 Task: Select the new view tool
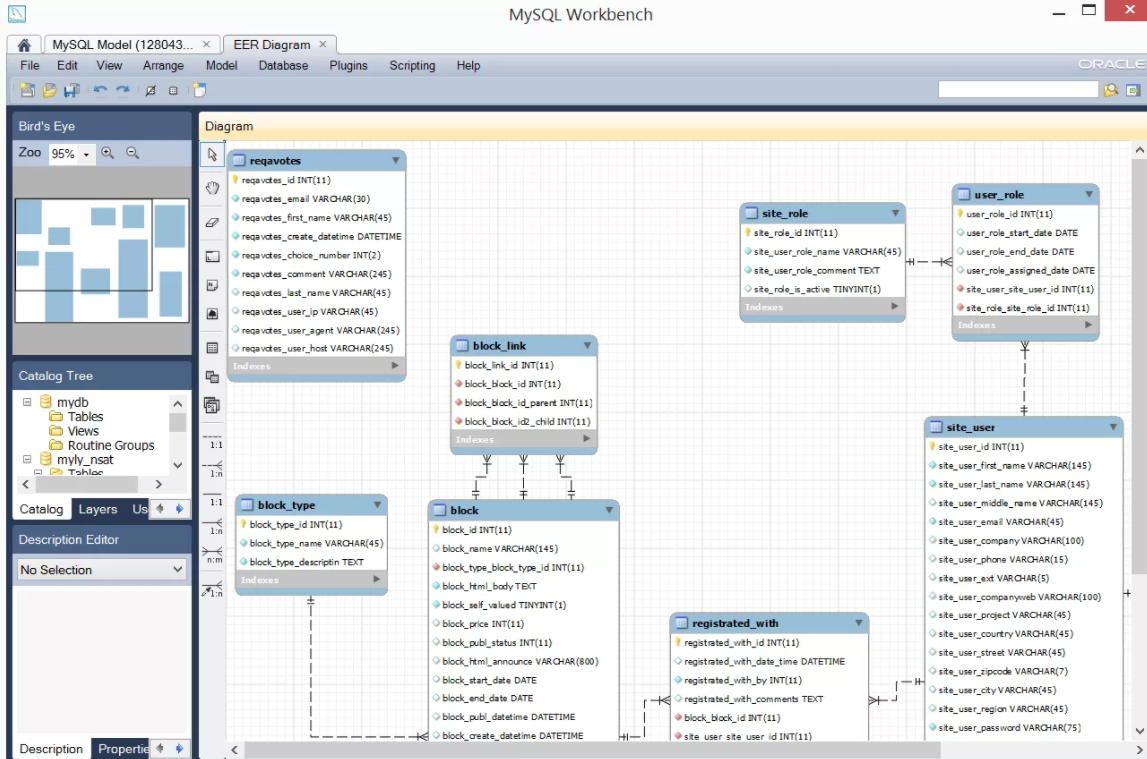pos(212,377)
